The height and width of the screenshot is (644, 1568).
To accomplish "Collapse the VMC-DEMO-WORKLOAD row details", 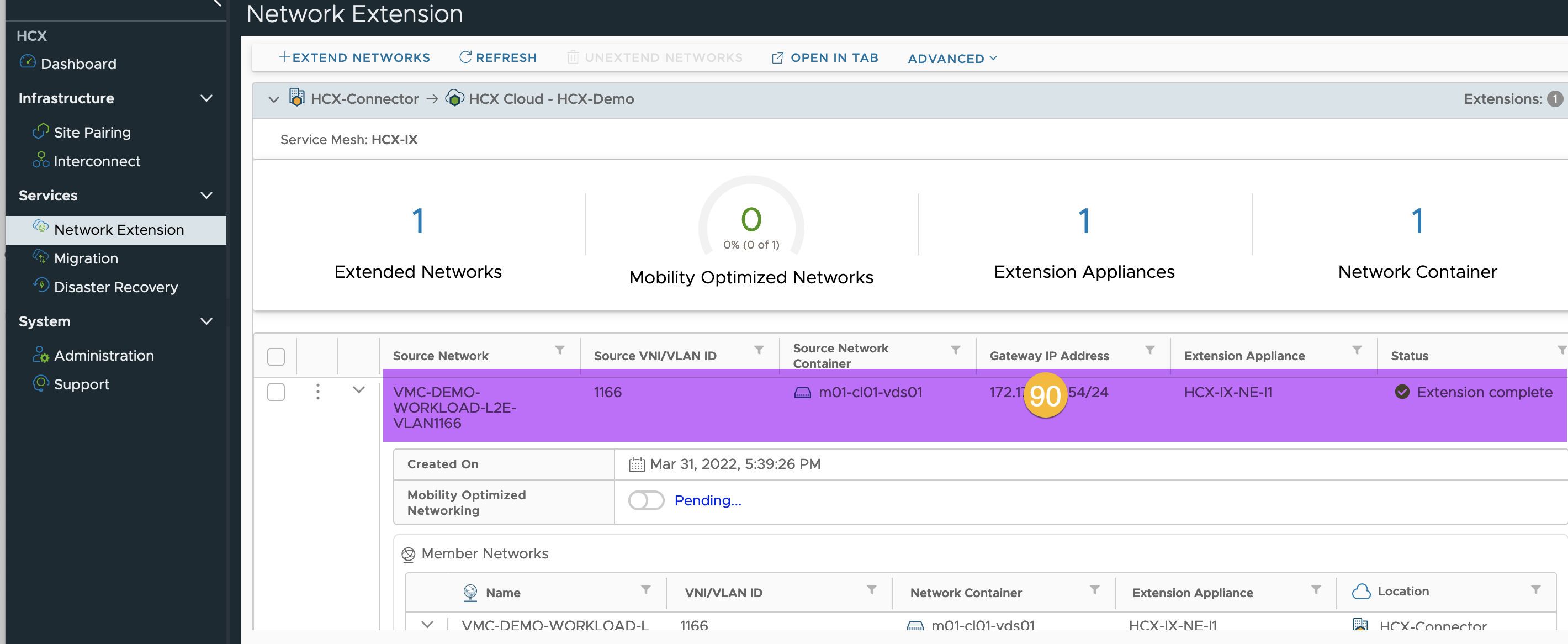I will 358,390.
